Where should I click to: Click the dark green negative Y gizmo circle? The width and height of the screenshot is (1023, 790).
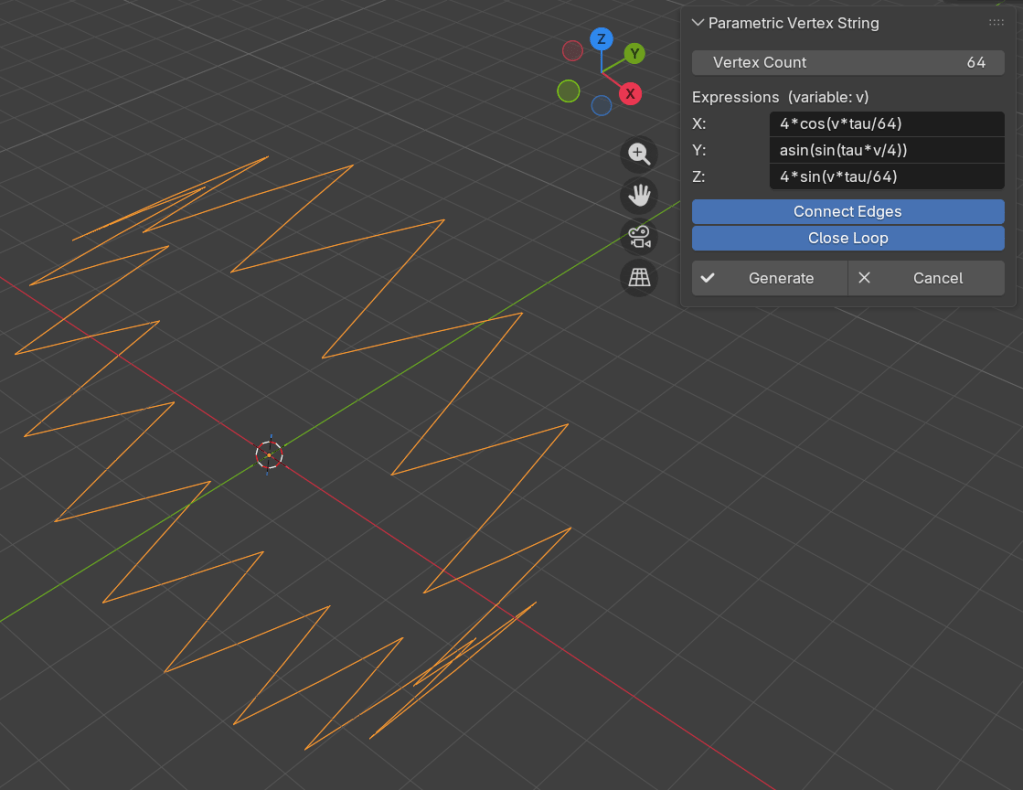pos(568,92)
